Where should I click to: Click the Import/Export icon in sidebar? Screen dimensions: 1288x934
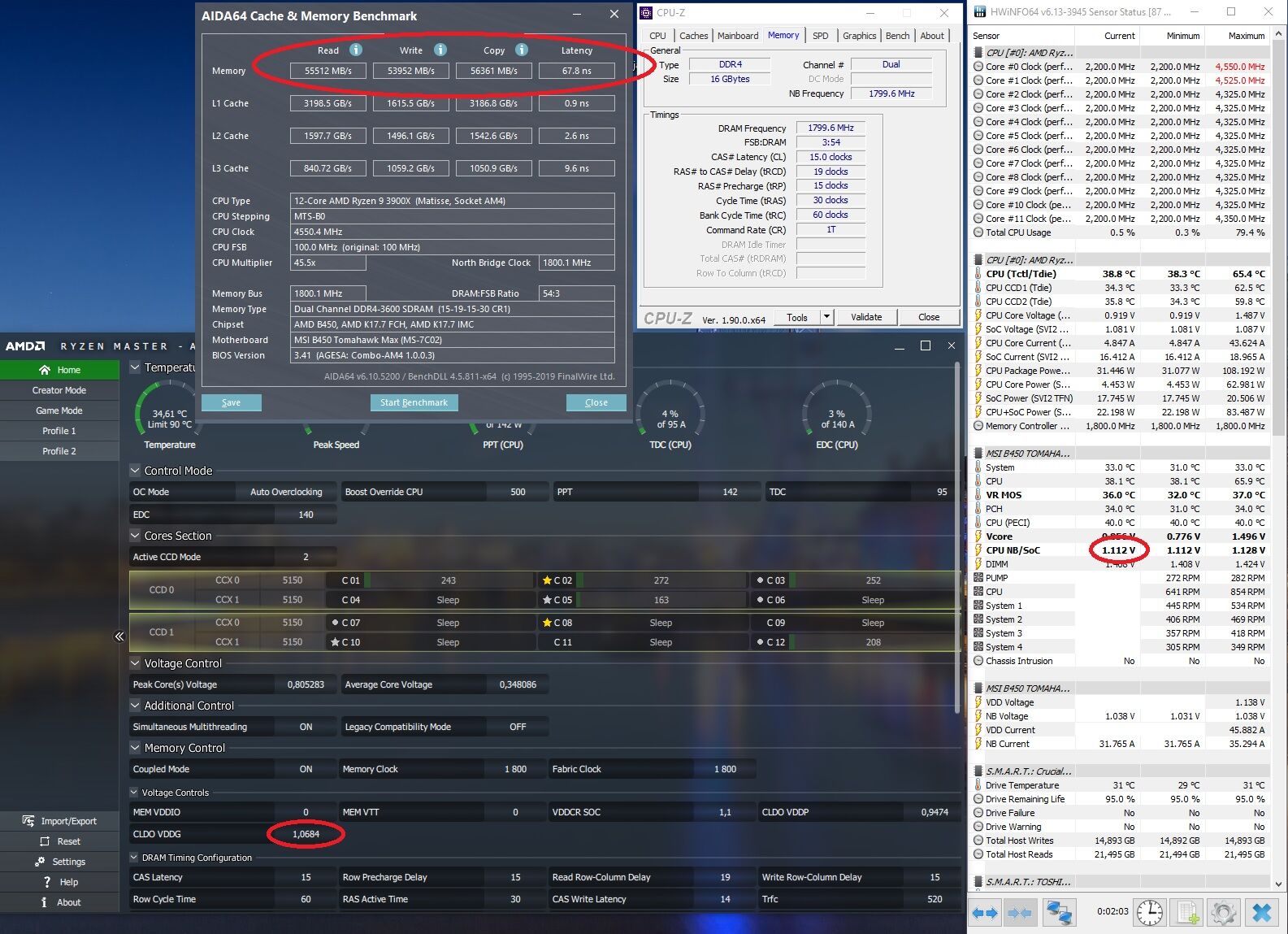[28, 821]
